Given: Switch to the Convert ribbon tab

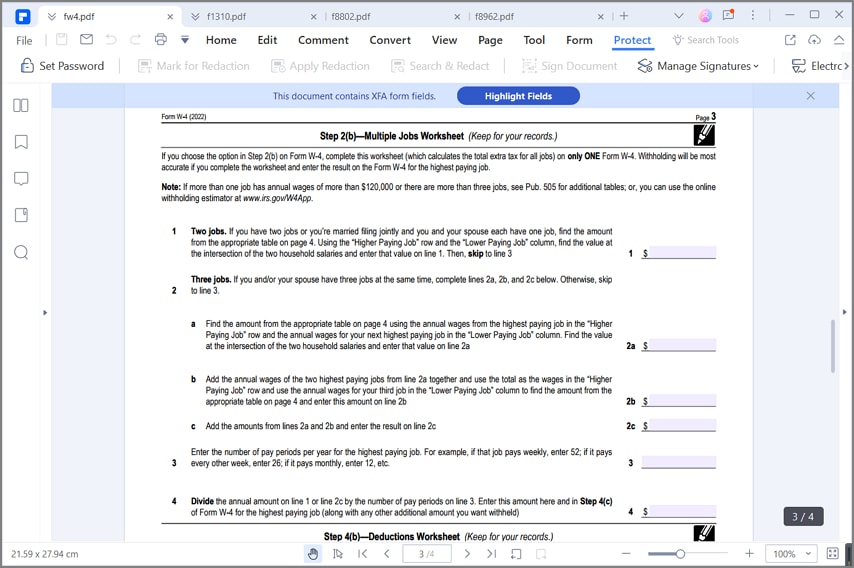Looking at the screenshot, I should click(390, 40).
